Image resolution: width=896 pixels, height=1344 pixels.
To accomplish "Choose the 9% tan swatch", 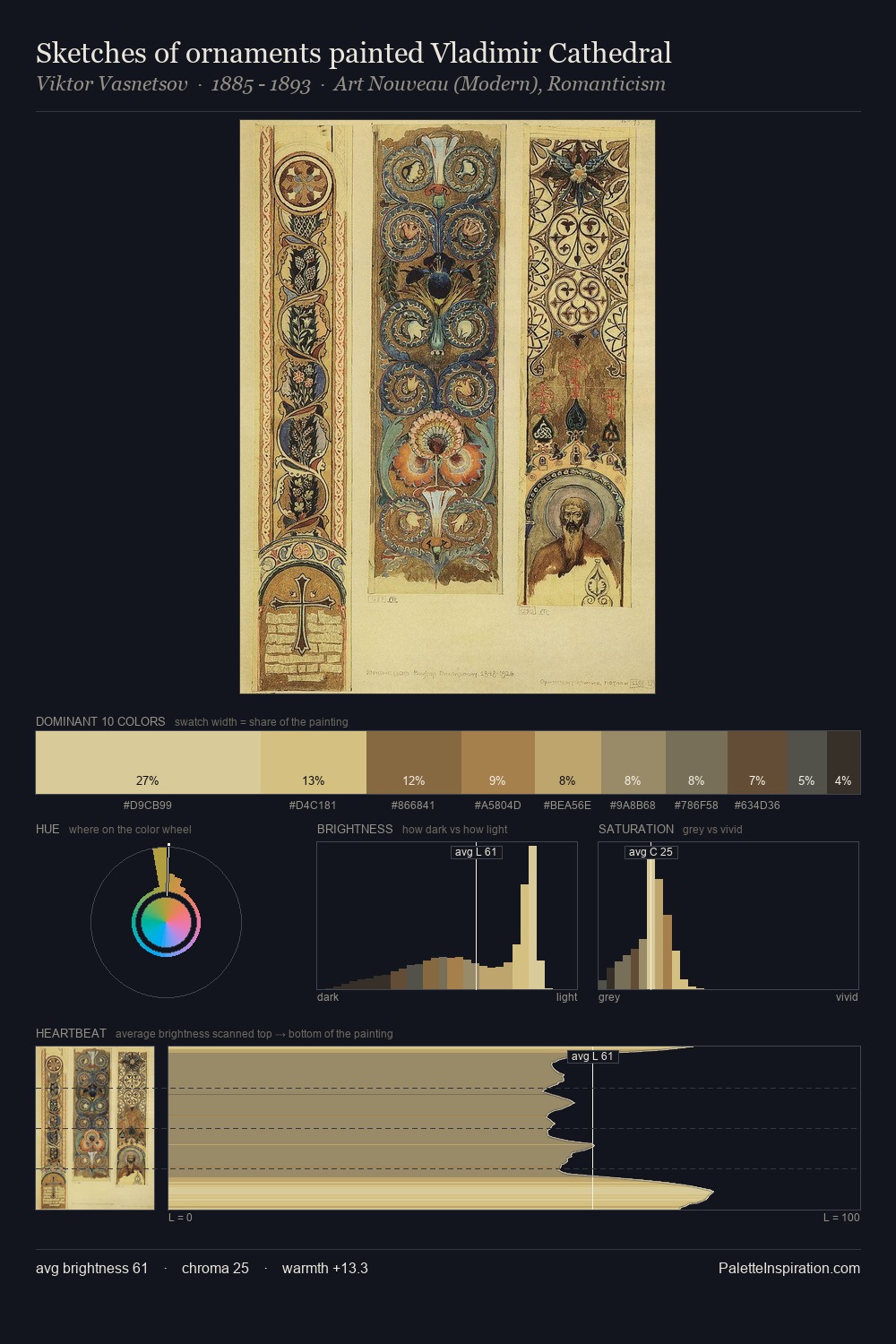I will pyautogui.click(x=498, y=762).
